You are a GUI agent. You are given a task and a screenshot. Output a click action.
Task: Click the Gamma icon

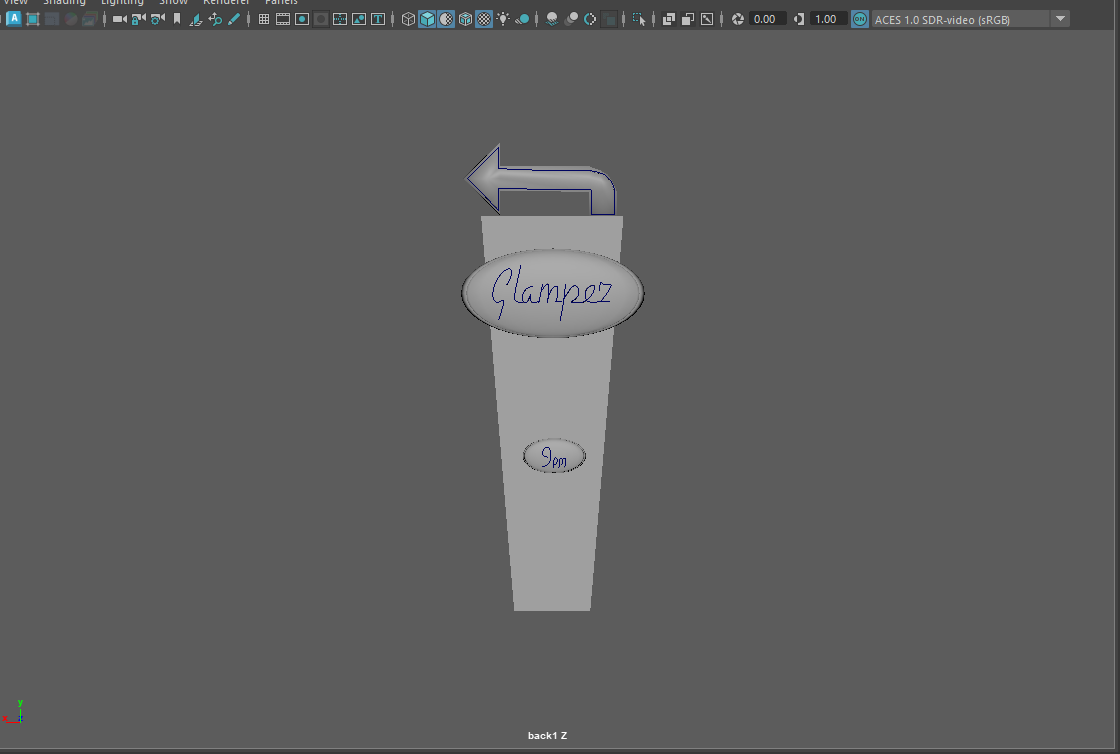799,19
